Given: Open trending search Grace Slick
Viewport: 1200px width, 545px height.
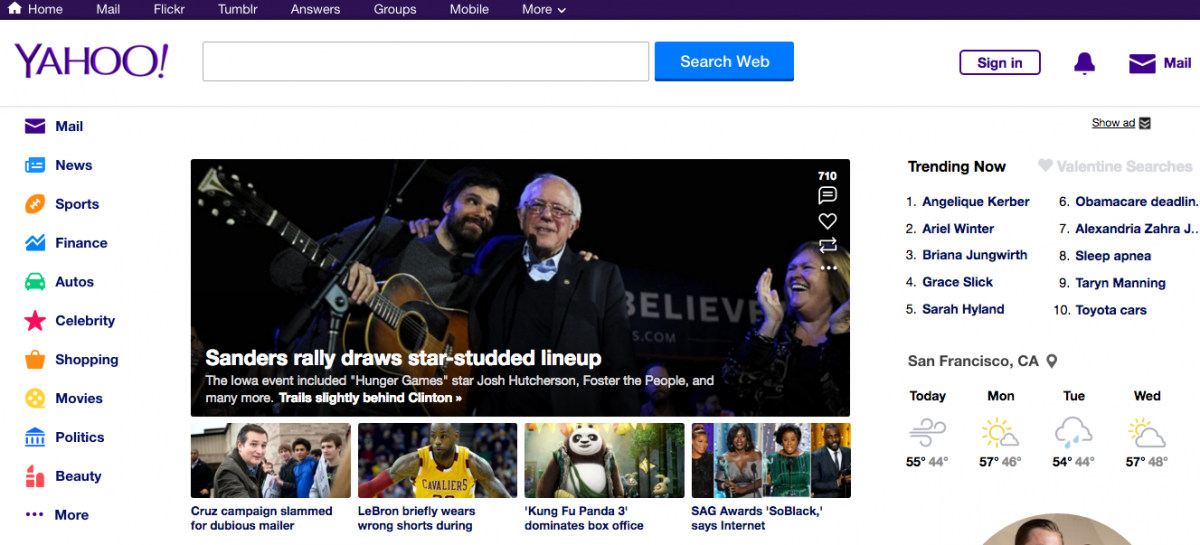Looking at the screenshot, I should pyautogui.click(x=957, y=282).
